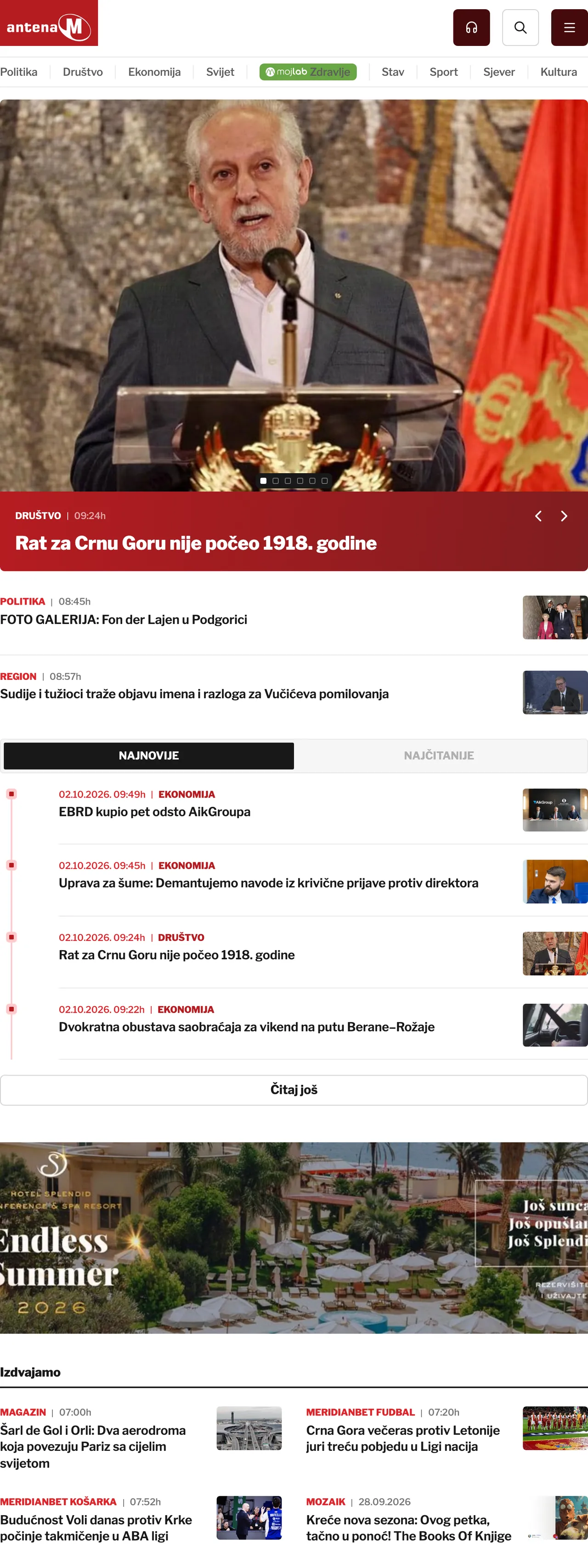Click the basketball game thumbnail
588x1568 pixels.
pos(249,1517)
